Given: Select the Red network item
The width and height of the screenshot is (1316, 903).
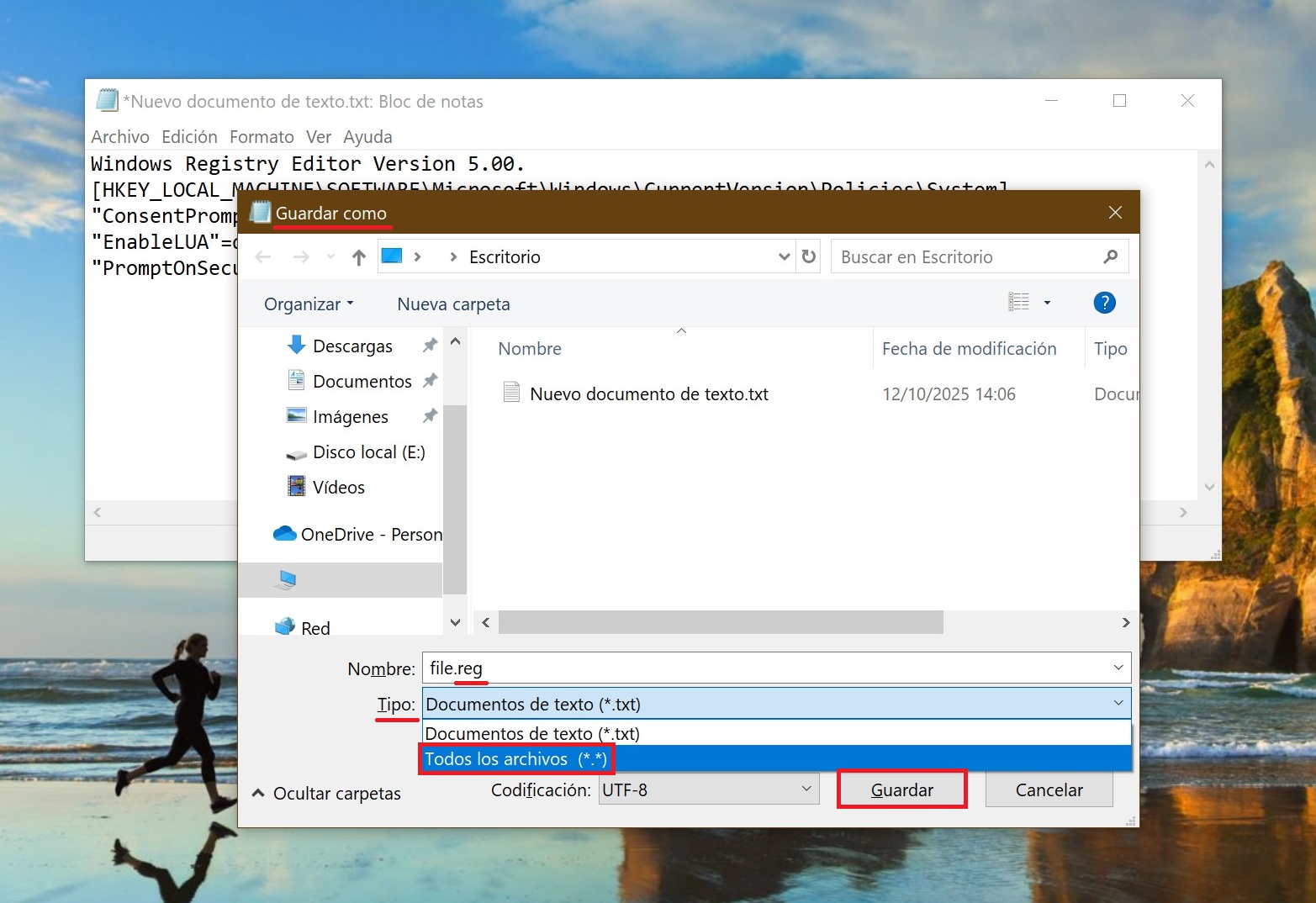Looking at the screenshot, I should click(314, 628).
